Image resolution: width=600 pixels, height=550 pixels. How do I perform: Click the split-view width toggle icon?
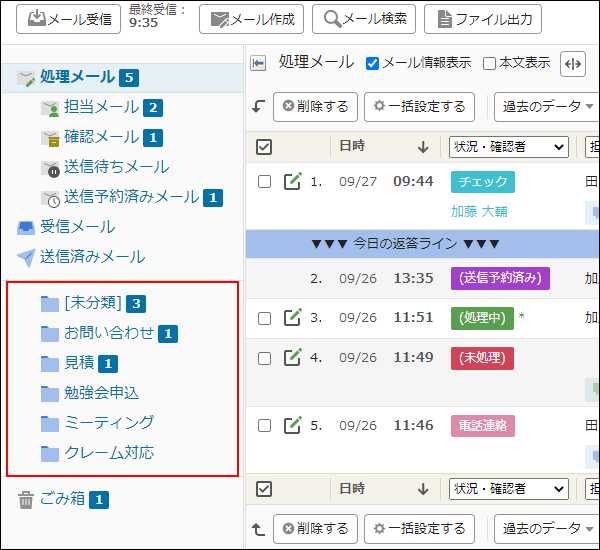point(573,64)
